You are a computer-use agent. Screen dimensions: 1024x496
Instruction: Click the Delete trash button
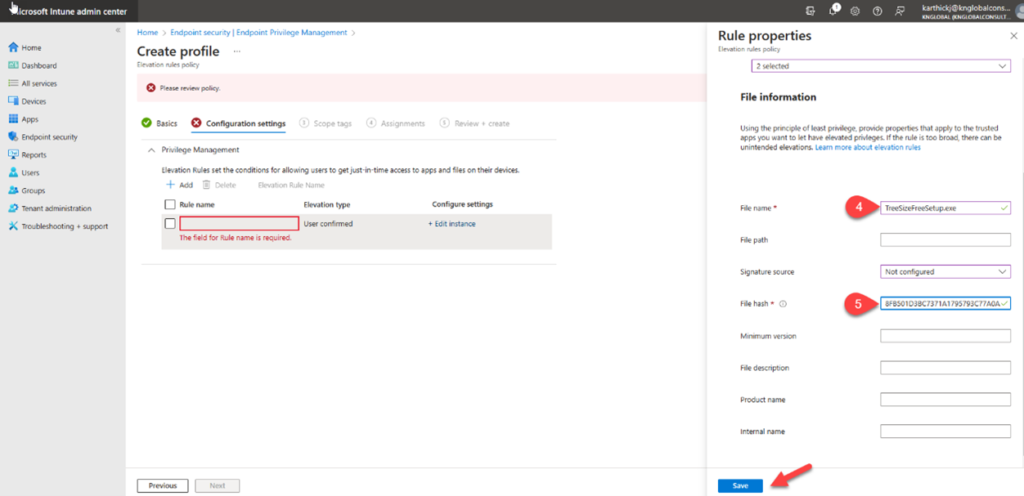pyautogui.click(x=219, y=185)
